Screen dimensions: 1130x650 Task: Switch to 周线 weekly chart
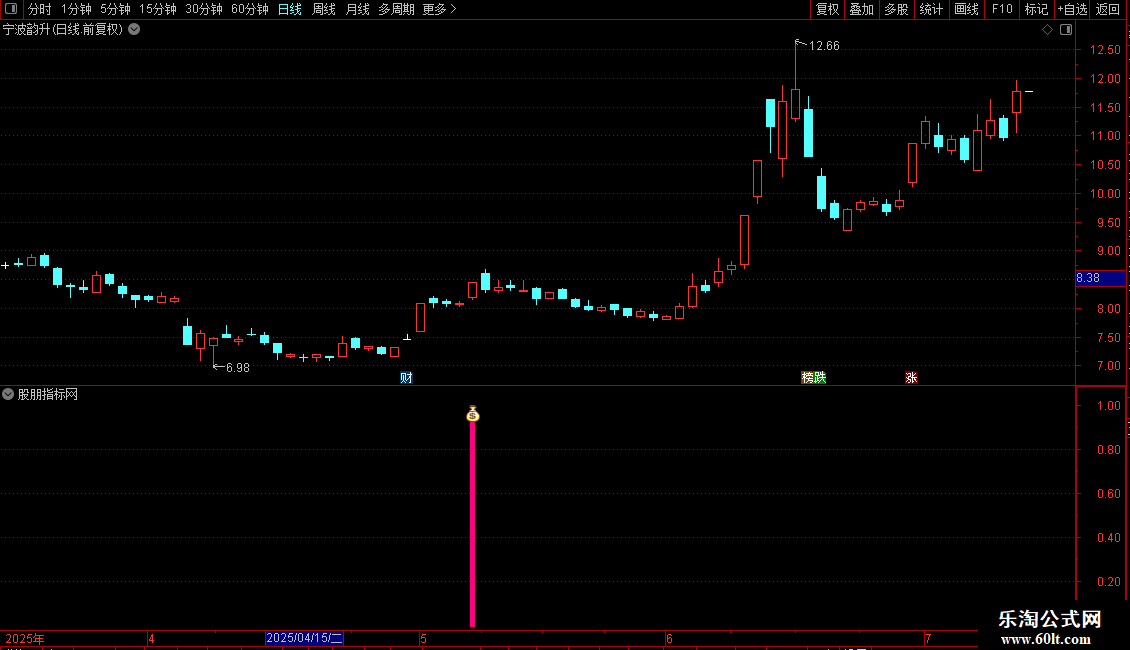coord(324,9)
